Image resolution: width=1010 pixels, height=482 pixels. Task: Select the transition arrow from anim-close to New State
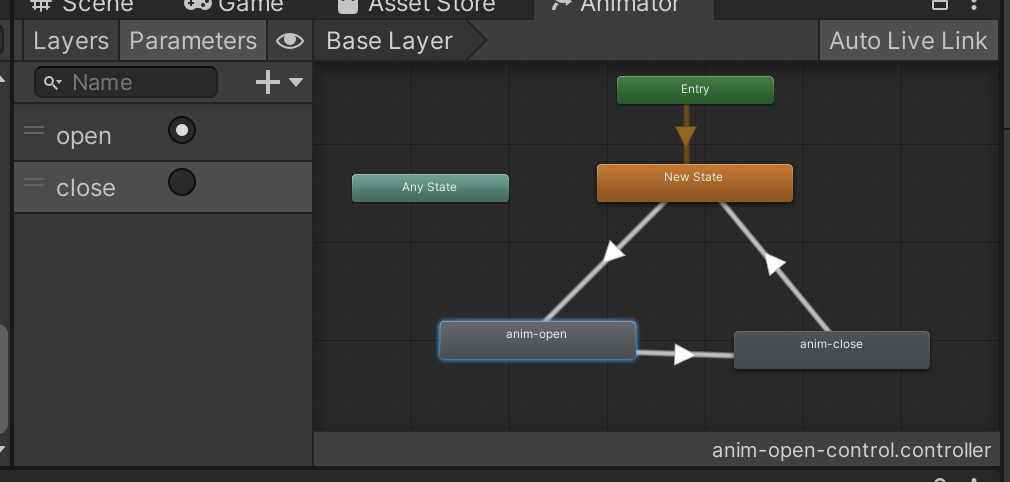773,263
